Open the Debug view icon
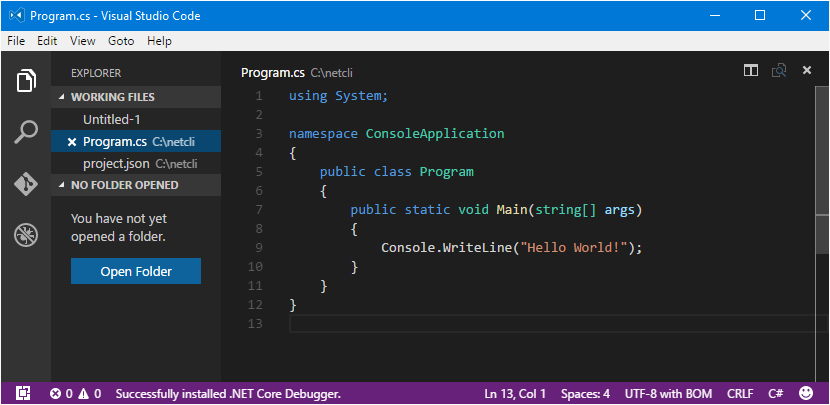Image resolution: width=830 pixels, height=405 pixels. [x=26, y=236]
